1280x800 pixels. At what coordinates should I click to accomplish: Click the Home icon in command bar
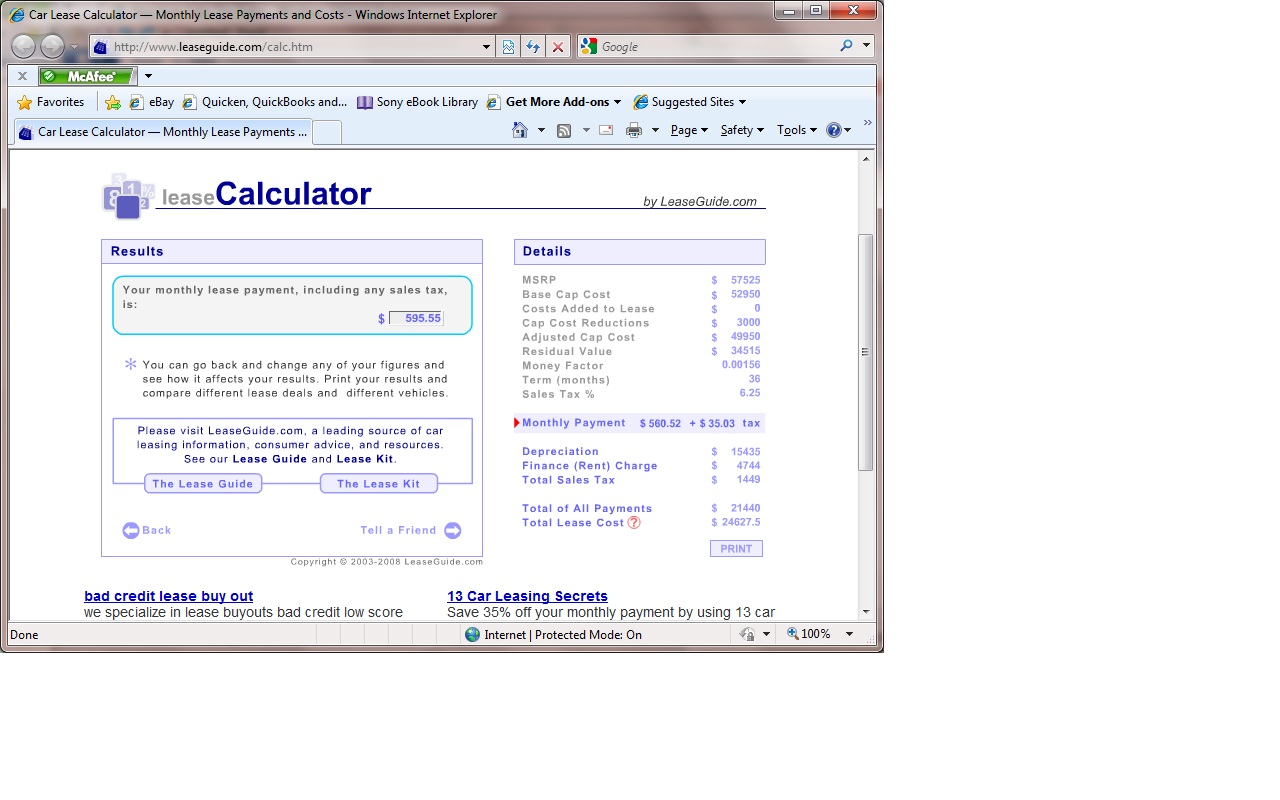click(x=519, y=130)
